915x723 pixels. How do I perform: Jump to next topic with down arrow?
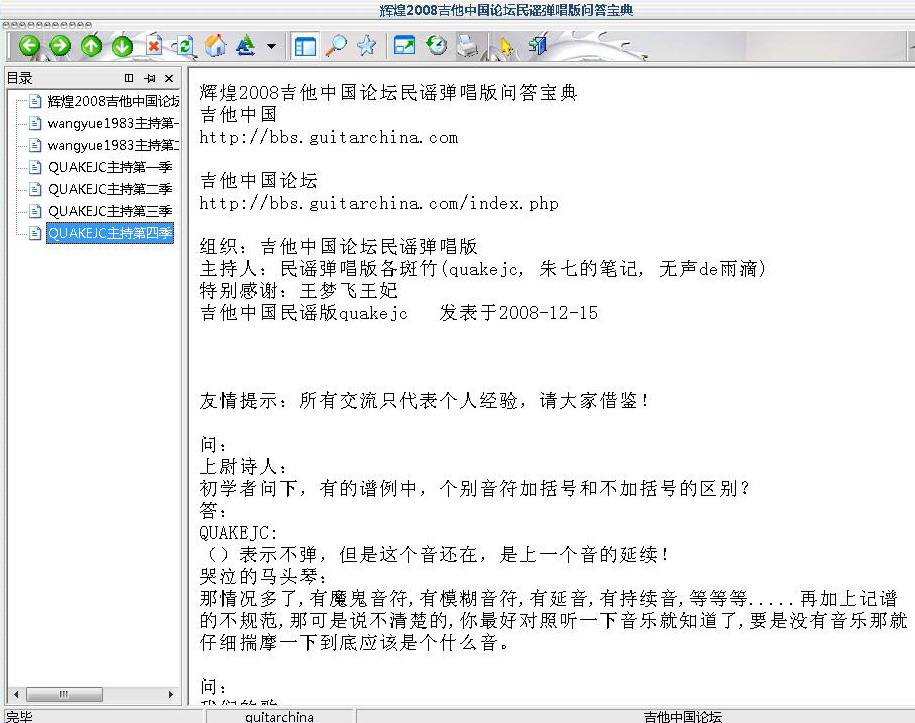pyautogui.click(x=123, y=46)
